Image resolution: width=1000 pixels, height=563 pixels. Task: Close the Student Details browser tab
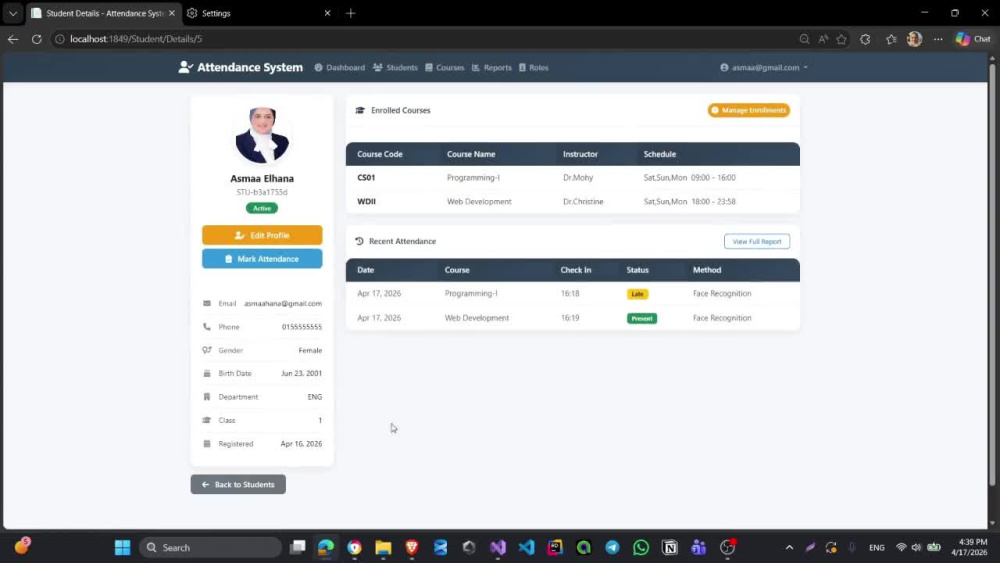tap(172, 13)
